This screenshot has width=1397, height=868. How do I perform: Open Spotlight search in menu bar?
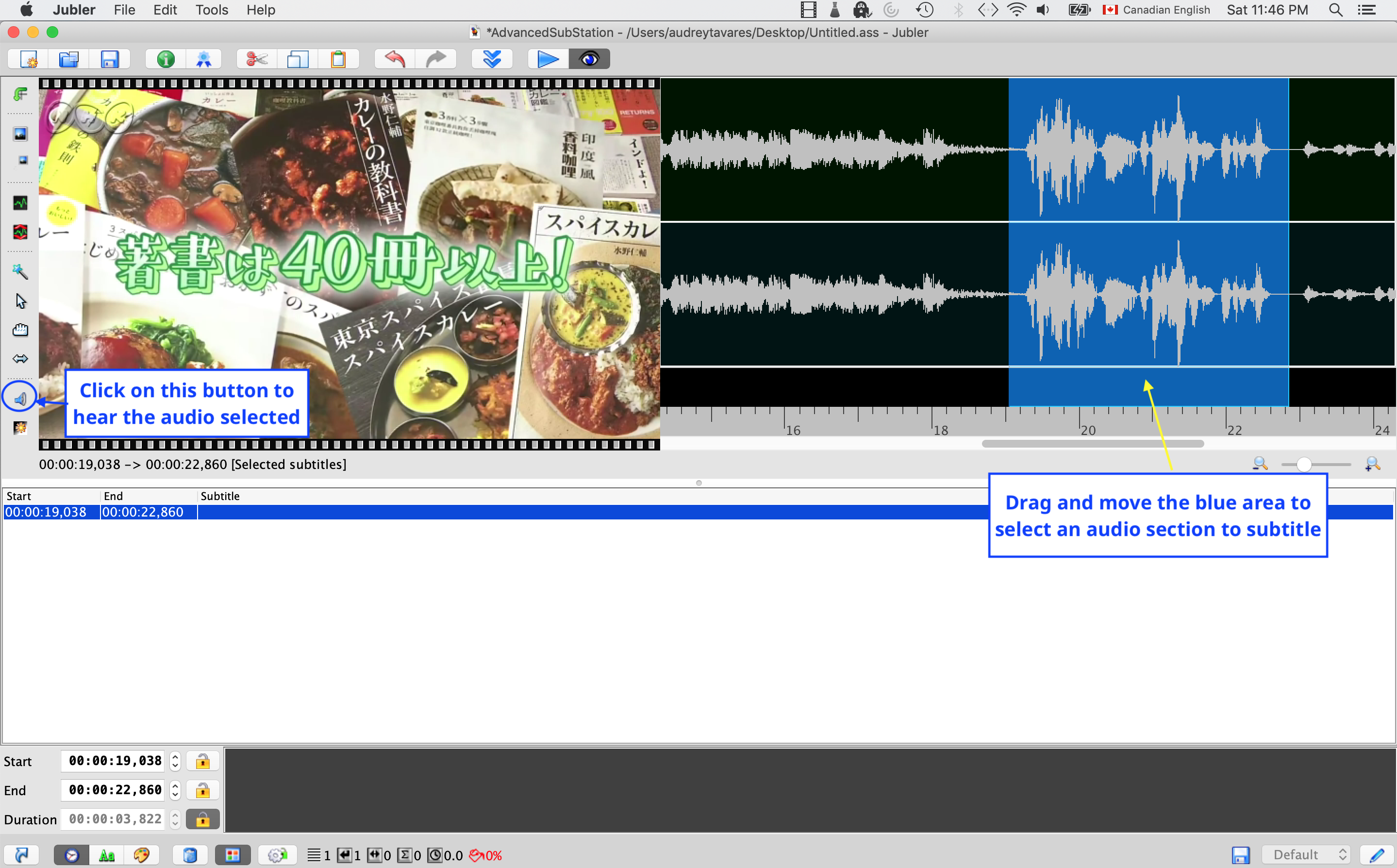coord(1335,10)
